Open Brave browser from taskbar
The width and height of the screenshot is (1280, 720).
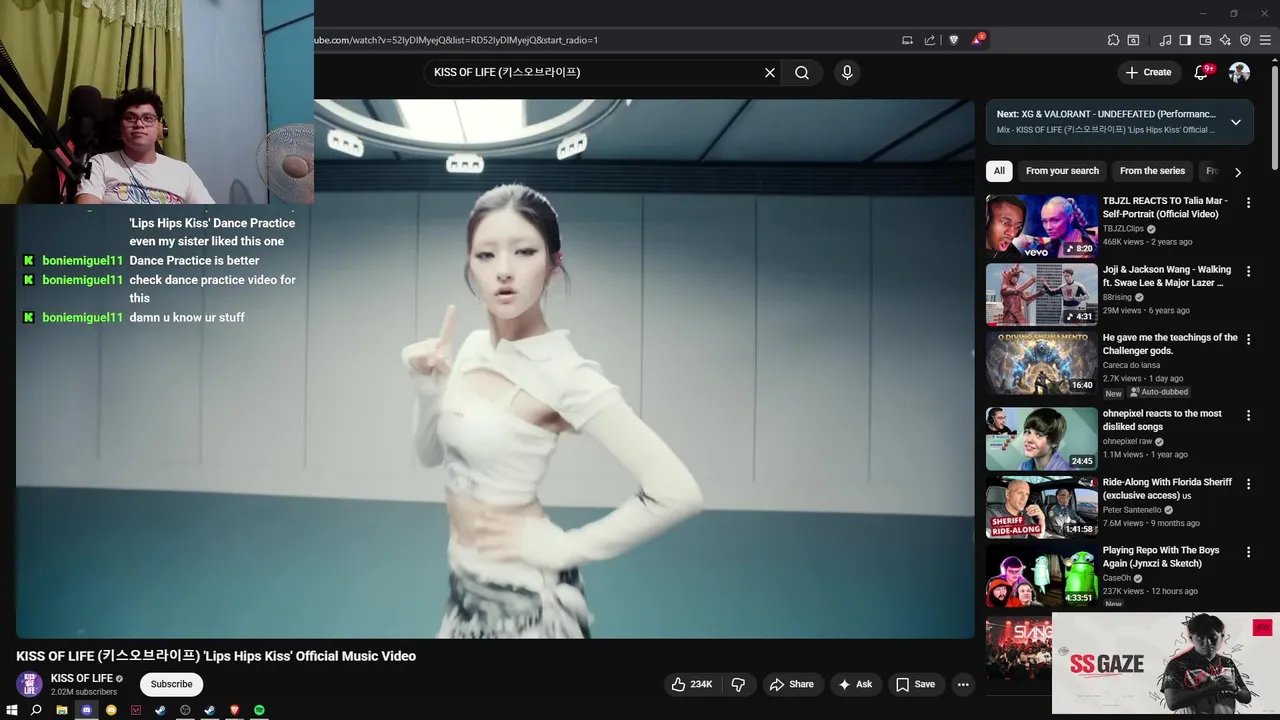click(234, 710)
